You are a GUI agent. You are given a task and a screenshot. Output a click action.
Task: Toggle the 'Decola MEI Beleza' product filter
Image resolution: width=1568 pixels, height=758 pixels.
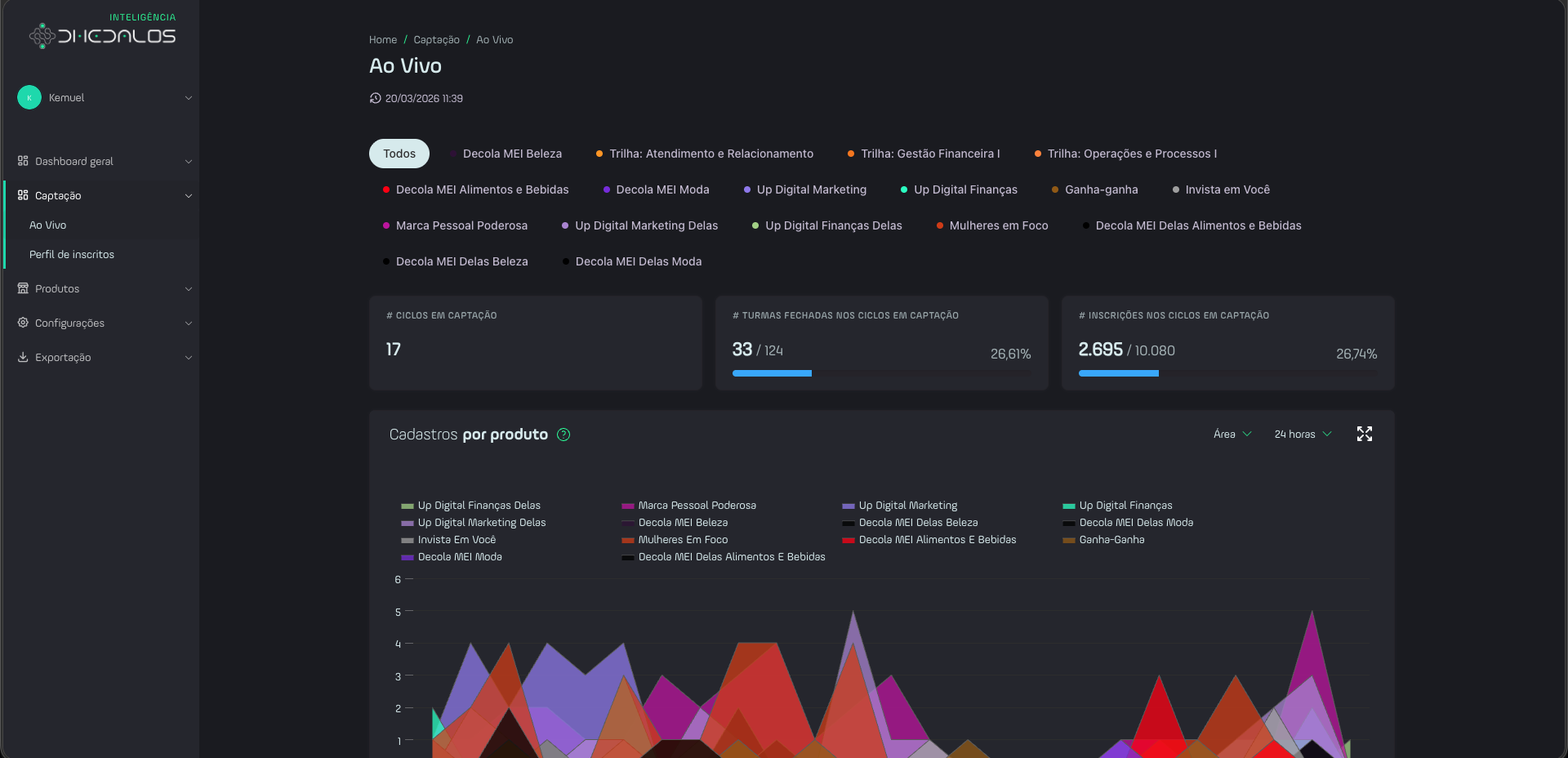pos(511,154)
